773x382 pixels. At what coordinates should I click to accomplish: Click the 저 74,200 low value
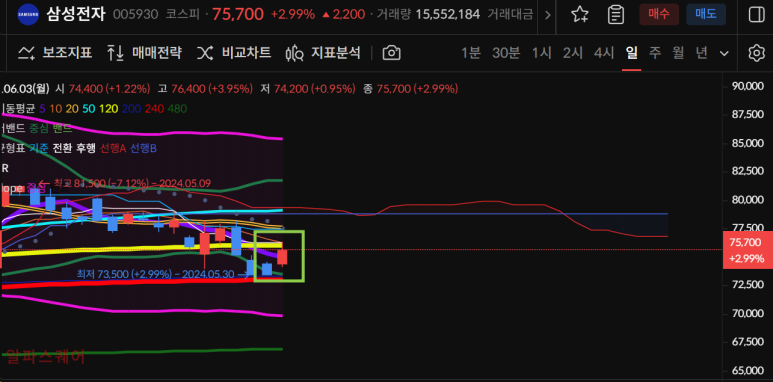pos(308,89)
